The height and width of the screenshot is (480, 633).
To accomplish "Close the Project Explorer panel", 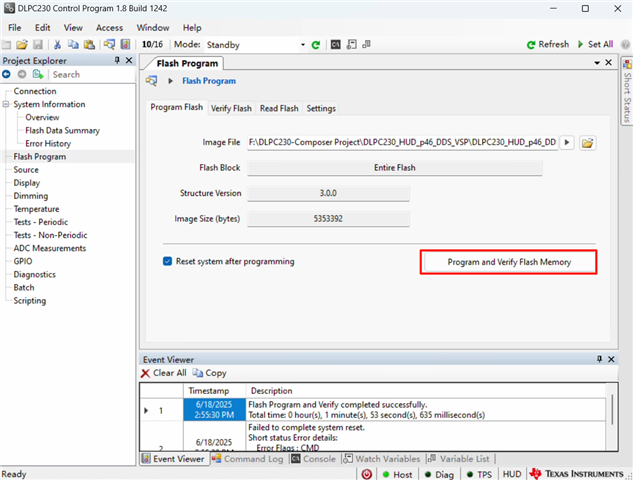I will click(129, 60).
